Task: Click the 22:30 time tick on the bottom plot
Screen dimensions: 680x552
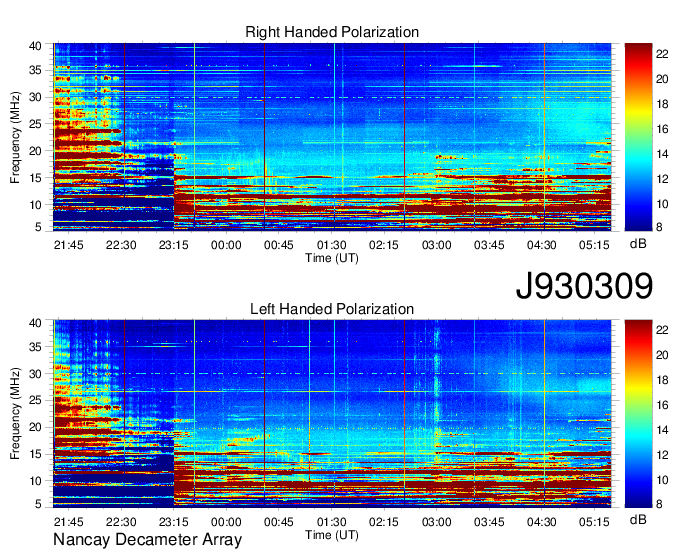Action: [x=121, y=522]
